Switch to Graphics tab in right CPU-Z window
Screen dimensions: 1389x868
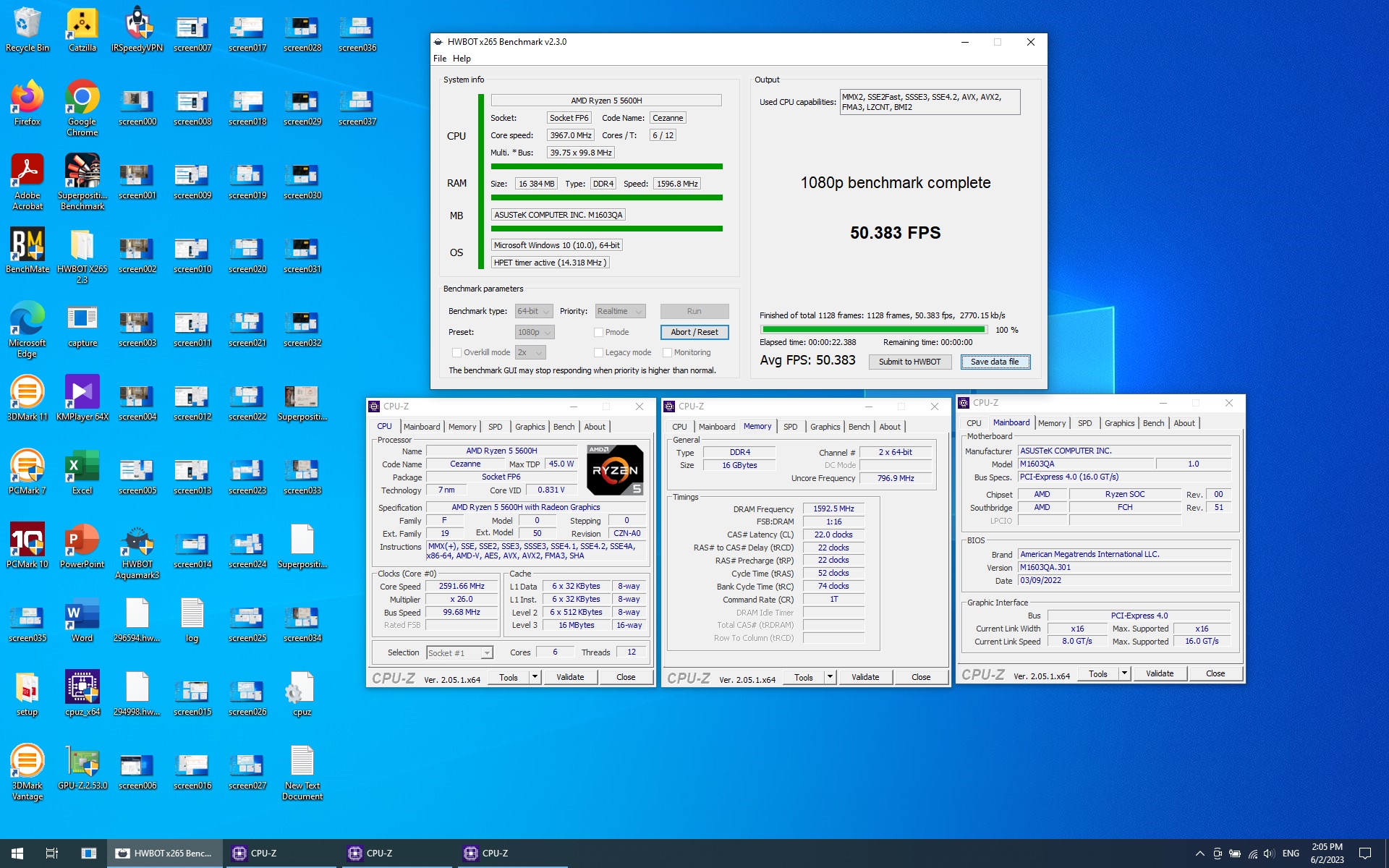pyautogui.click(x=1119, y=423)
